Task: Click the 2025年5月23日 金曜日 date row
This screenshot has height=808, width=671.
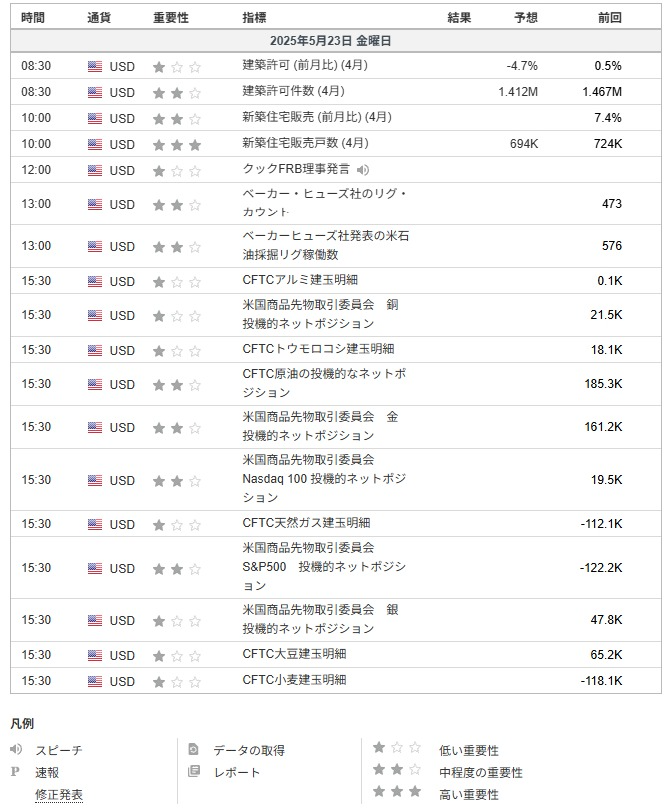Action: click(331, 41)
